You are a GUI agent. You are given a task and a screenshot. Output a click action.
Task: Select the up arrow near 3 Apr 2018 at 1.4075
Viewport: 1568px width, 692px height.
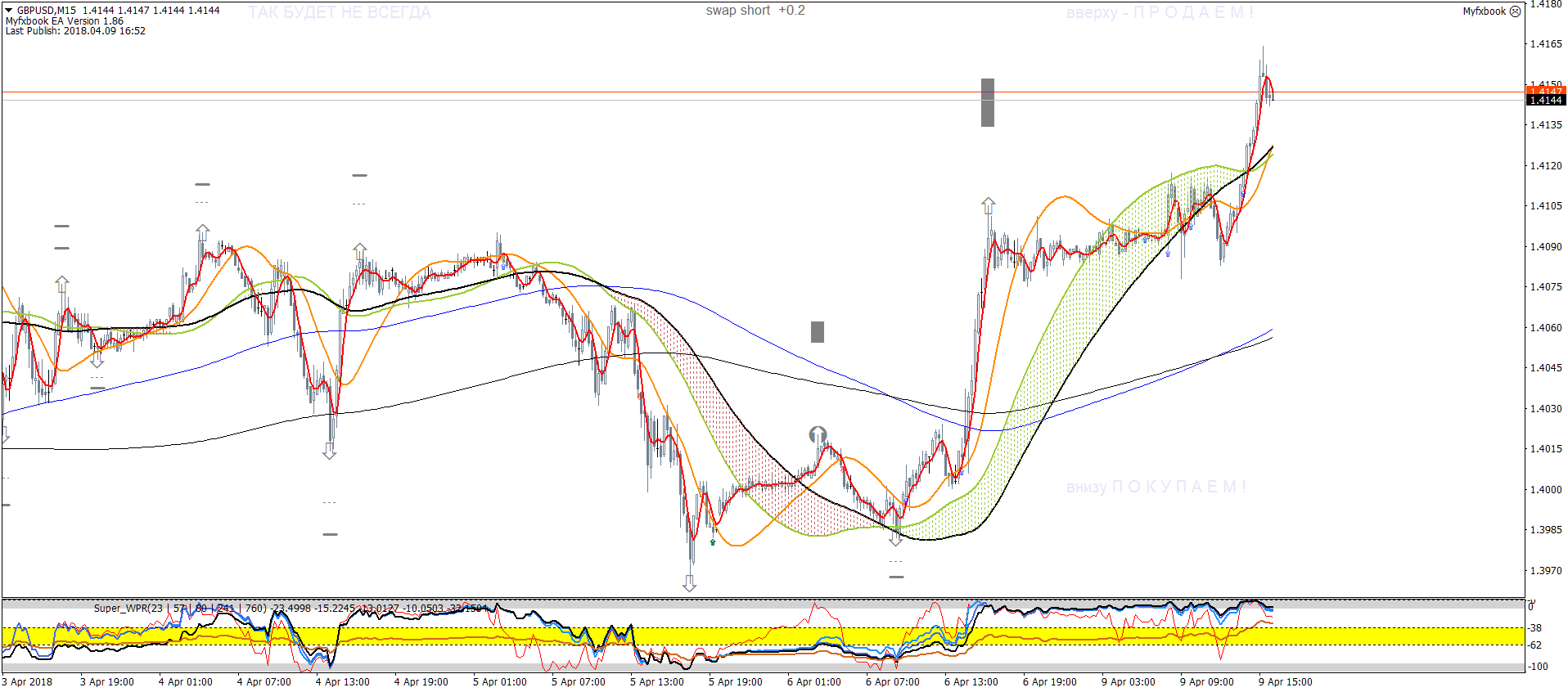62,285
